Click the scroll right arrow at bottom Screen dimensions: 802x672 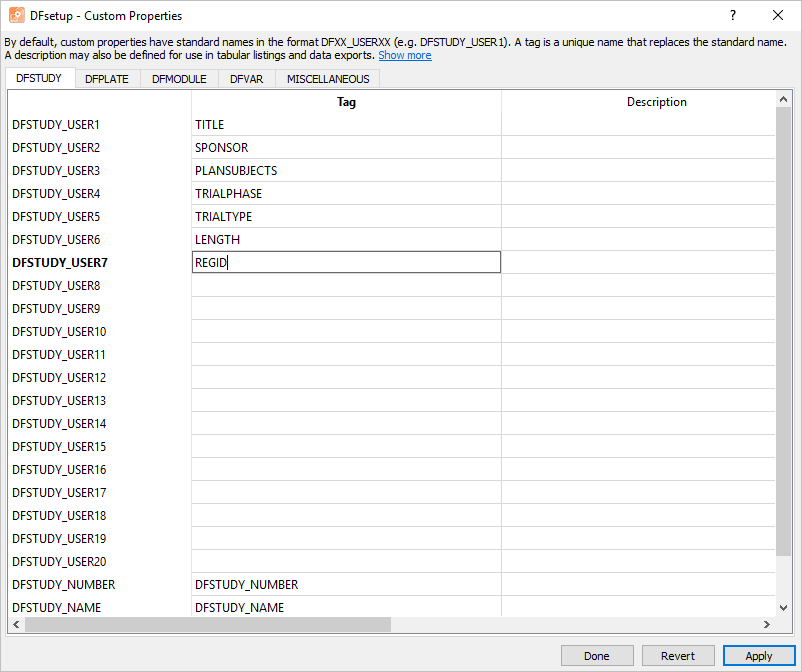pyautogui.click(x=766, y=624)
